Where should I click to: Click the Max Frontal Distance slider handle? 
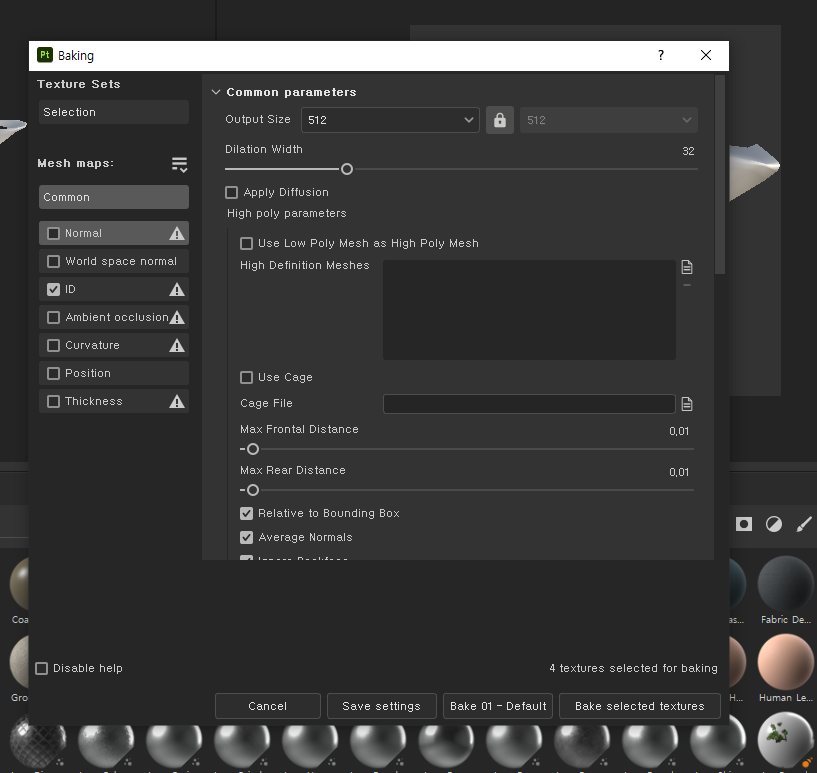pyautogui.click(x=253, y=449)
